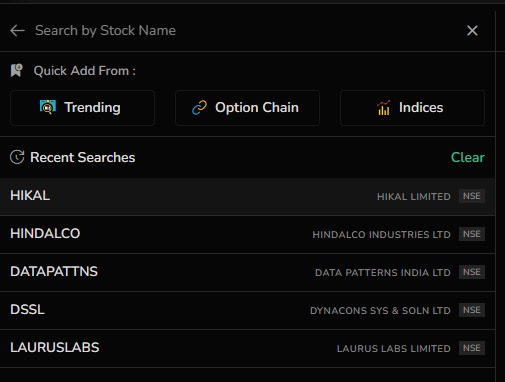
Task: Select HINDALCO from recent searches
Action: 247,234
